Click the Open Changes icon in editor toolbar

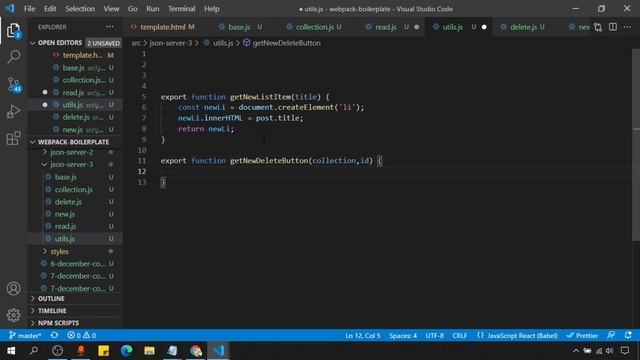pos(598,27)
